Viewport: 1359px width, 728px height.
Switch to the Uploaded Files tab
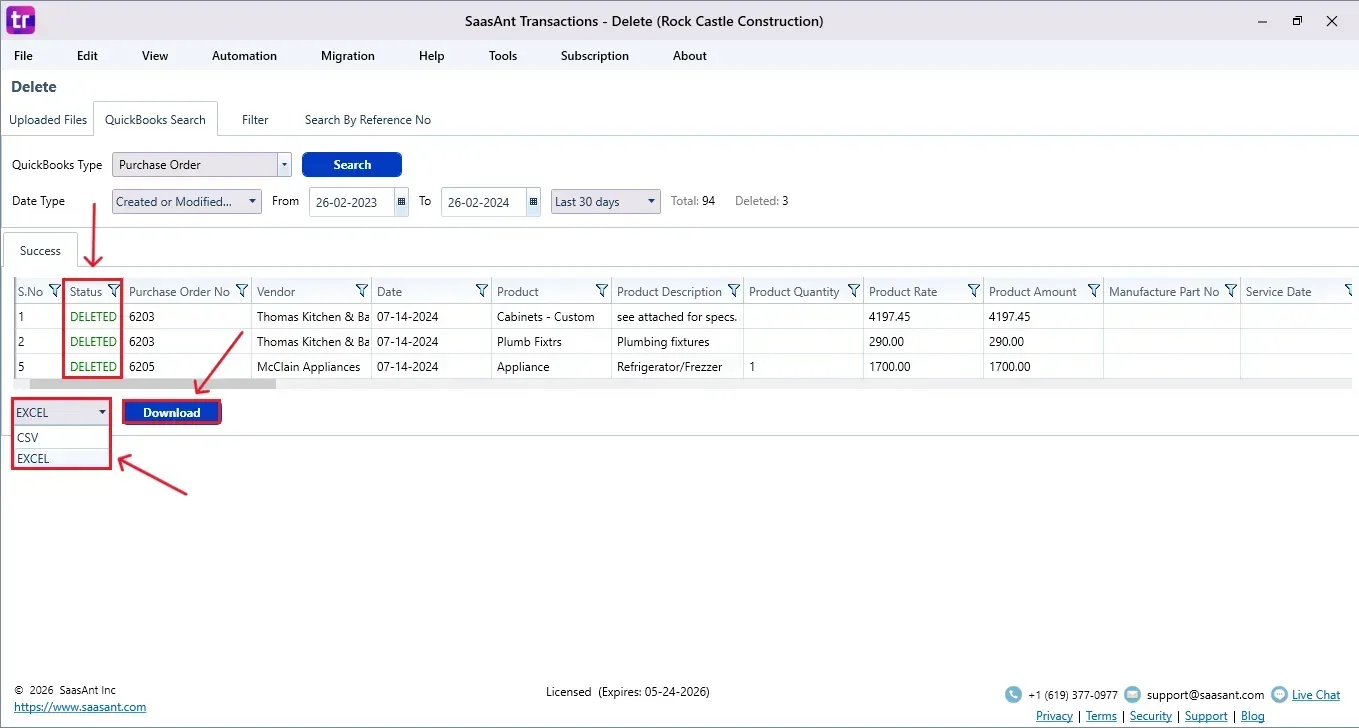pyautogui.click(x=48, y=120)
